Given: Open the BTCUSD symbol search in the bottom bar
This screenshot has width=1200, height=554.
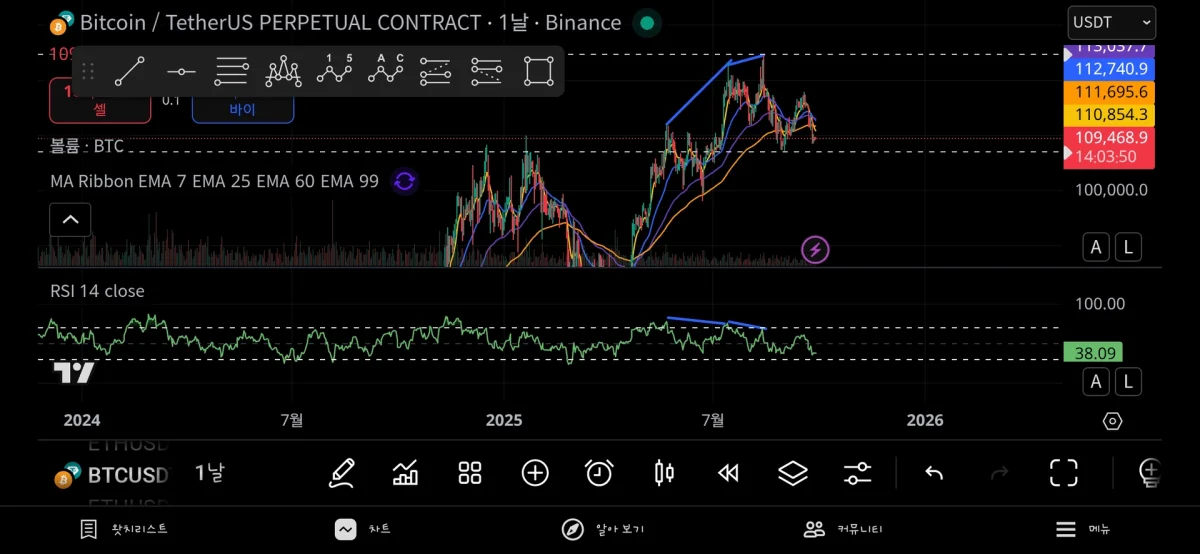Looking at the screenshot, I should point(112,474).
